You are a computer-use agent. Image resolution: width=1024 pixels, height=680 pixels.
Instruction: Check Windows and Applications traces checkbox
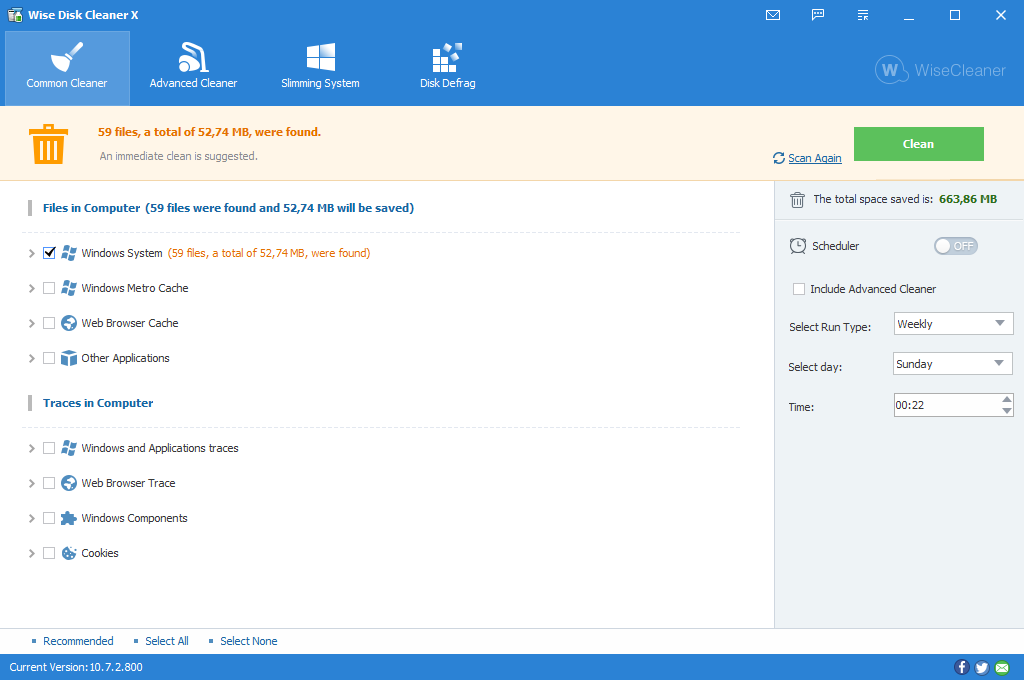[x=49, y=448]
